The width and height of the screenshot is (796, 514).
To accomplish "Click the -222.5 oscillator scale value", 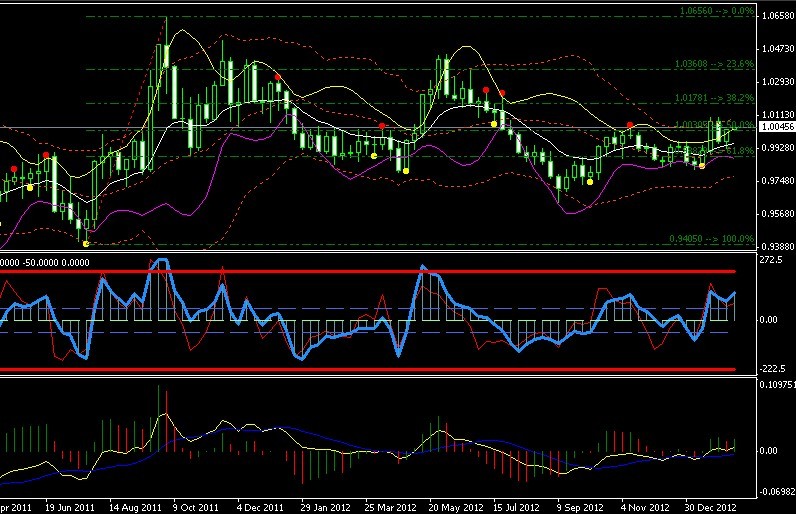I will pyautogui.click(x=773, y=368).
